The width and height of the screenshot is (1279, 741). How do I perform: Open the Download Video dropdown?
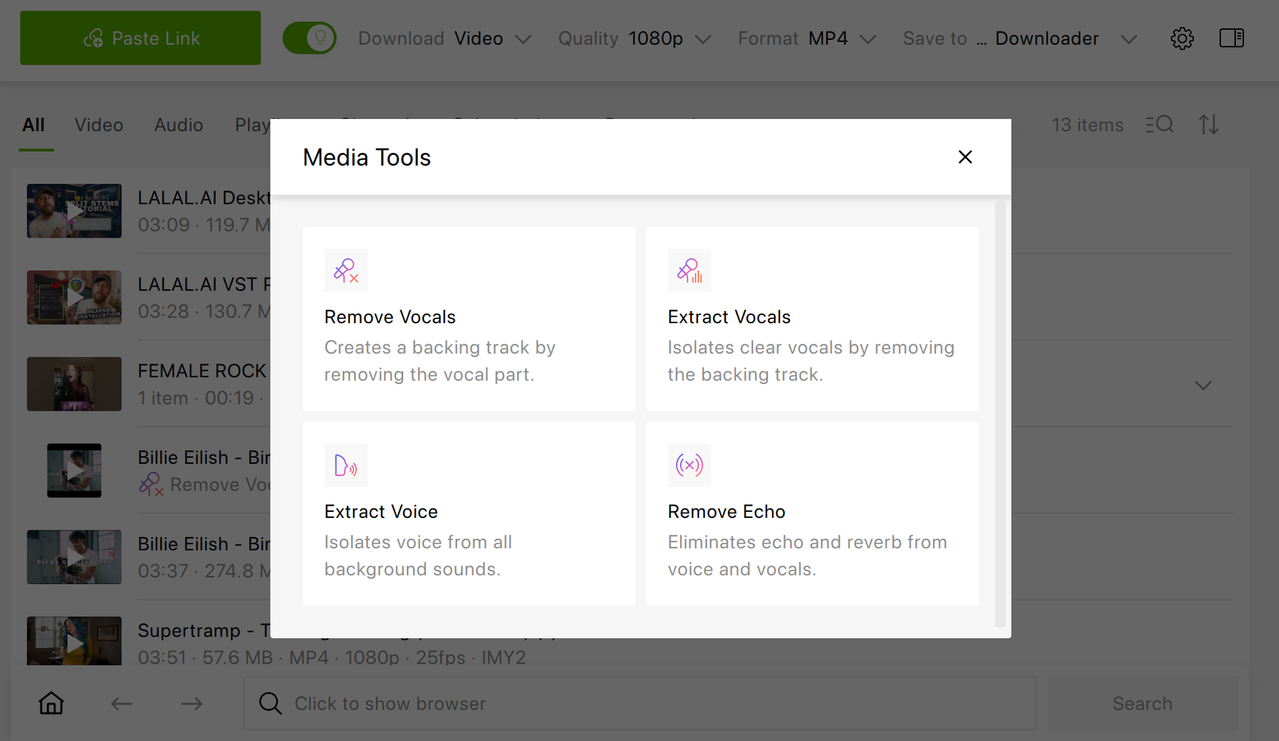[x=445, y=38]
